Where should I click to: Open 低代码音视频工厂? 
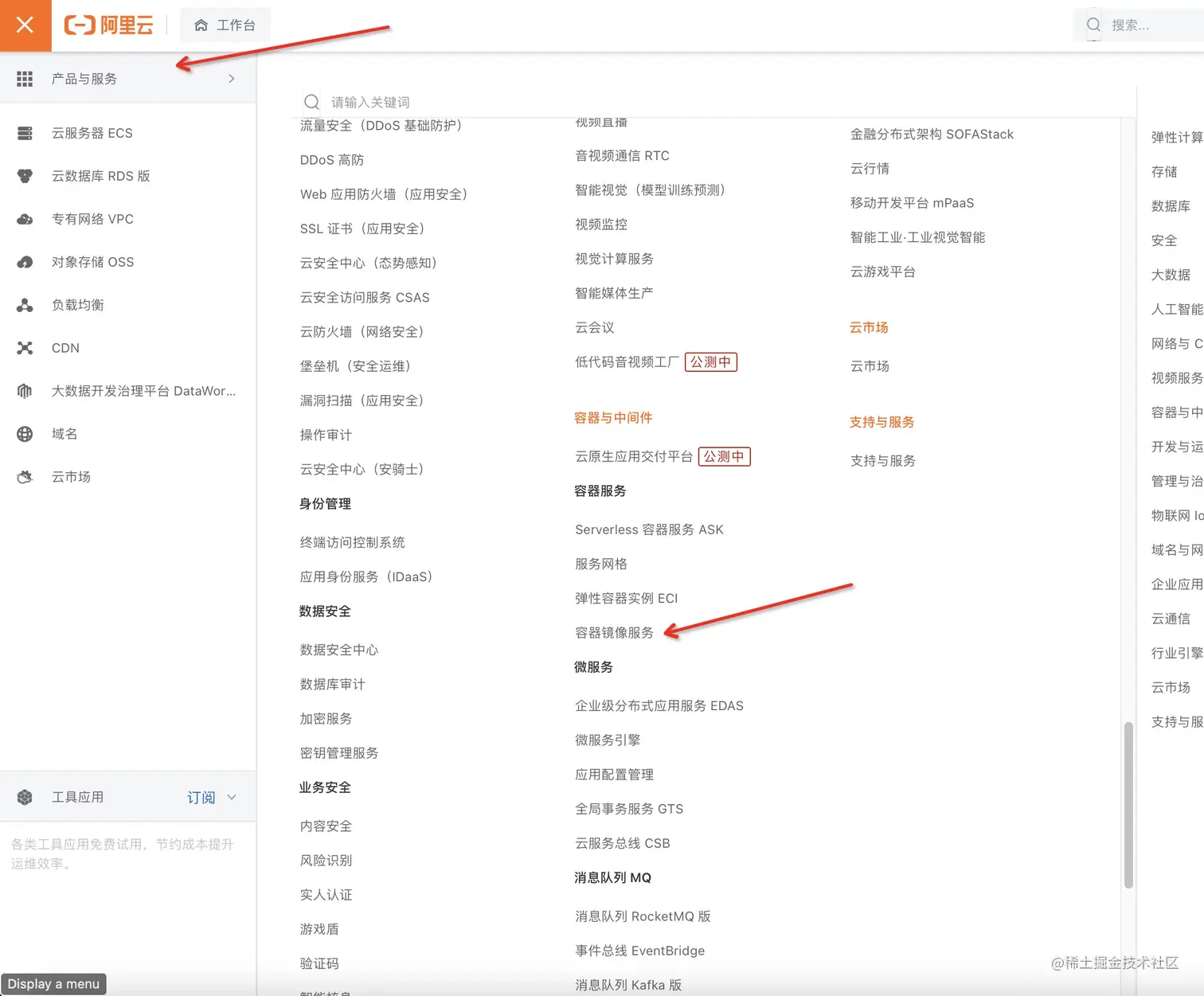(627, 362)
